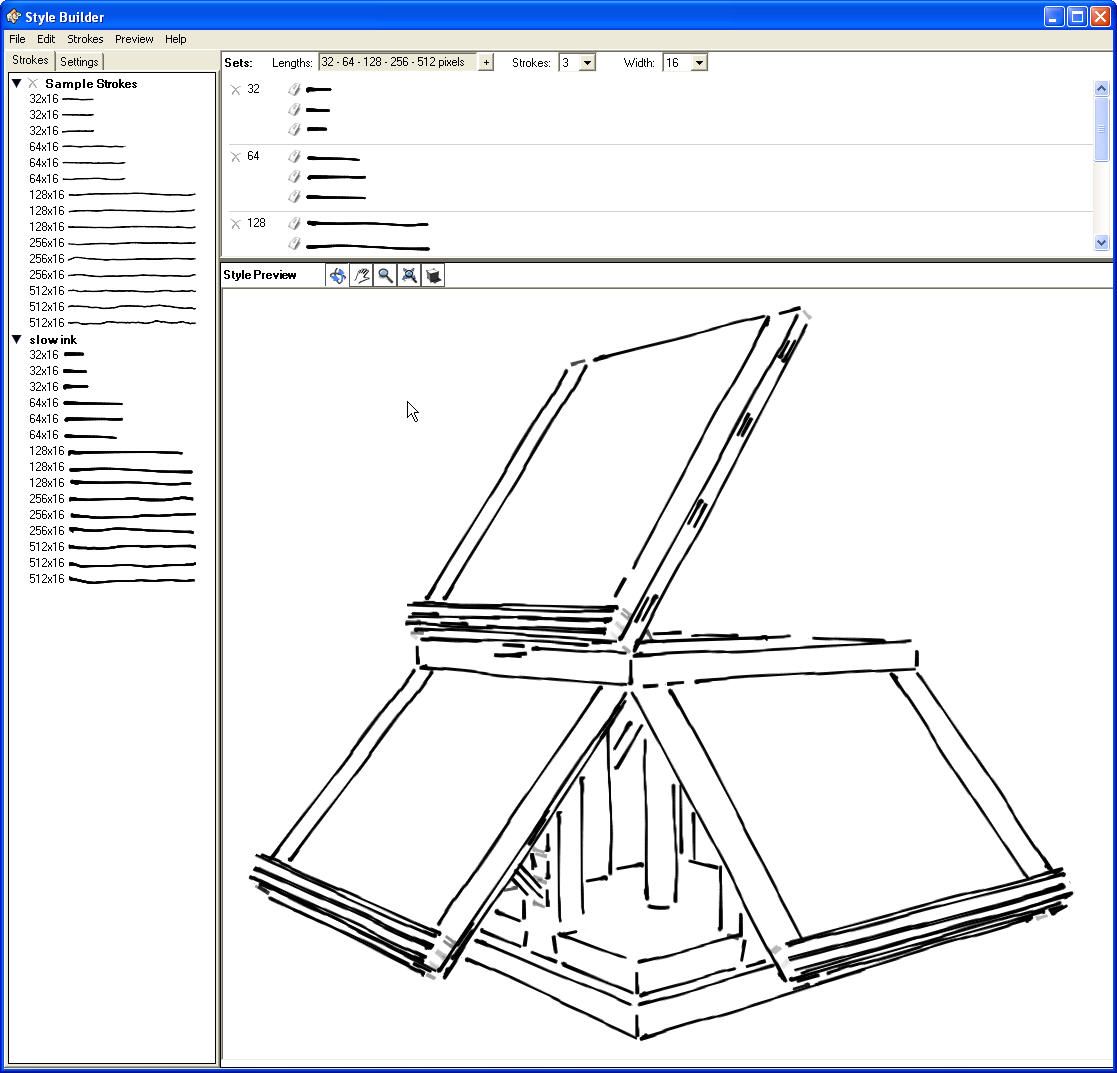Click the eraser icon for third 32 stroke
The width and height of the screenshot is (1117, 1073).
pos(294,129)
